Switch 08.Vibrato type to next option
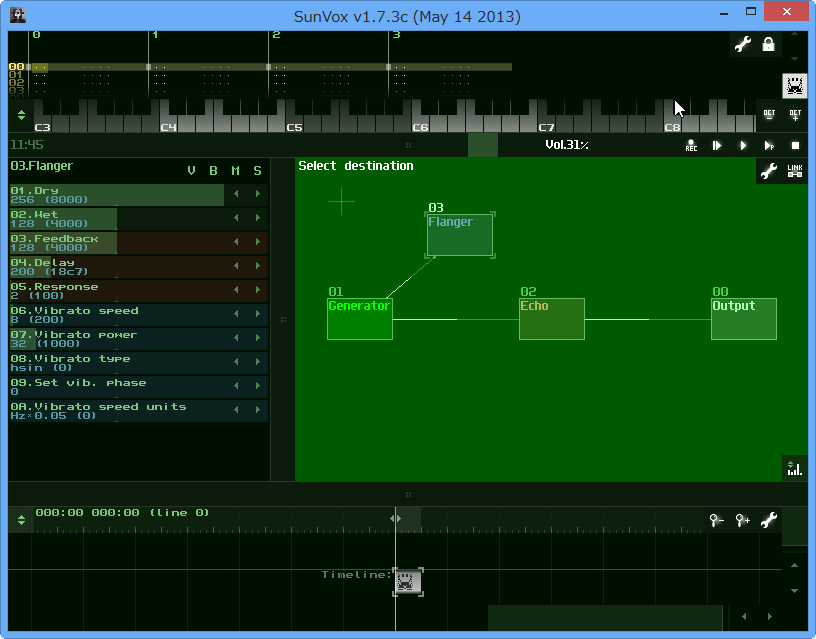Viewport: 816px width, 639px height. [258, 361]
